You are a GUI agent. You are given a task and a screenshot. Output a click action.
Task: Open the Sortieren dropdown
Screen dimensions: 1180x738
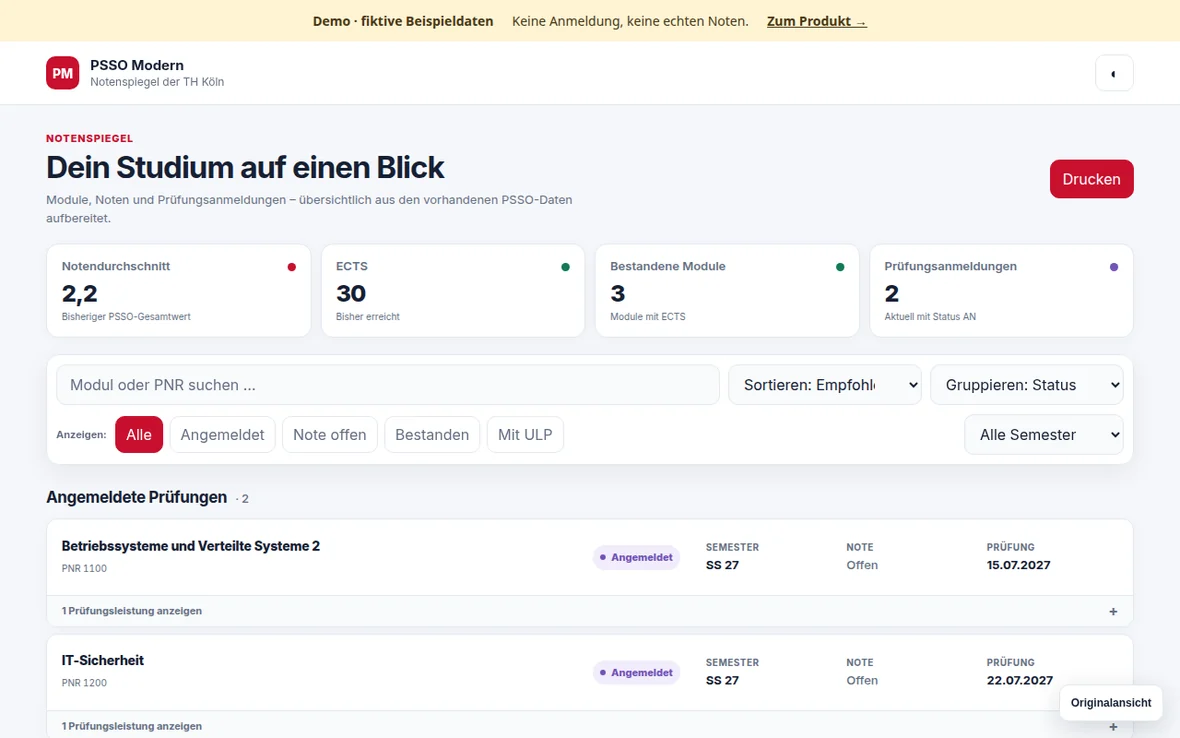(x=825, y=385)
